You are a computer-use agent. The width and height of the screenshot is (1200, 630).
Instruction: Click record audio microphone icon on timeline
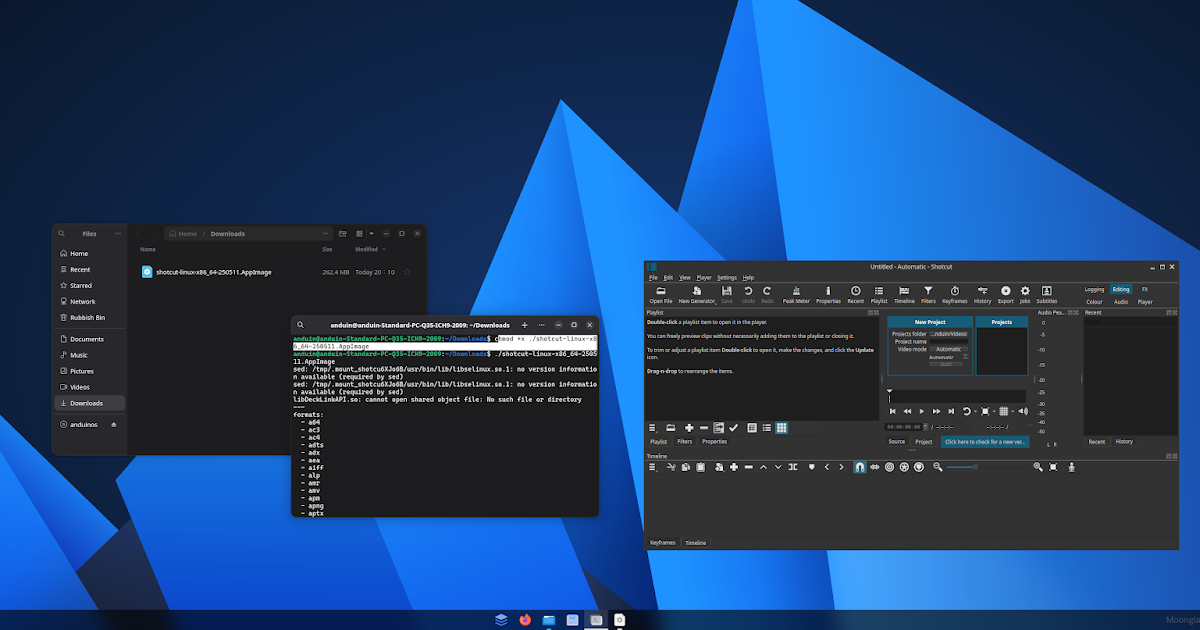[1071, 467]
